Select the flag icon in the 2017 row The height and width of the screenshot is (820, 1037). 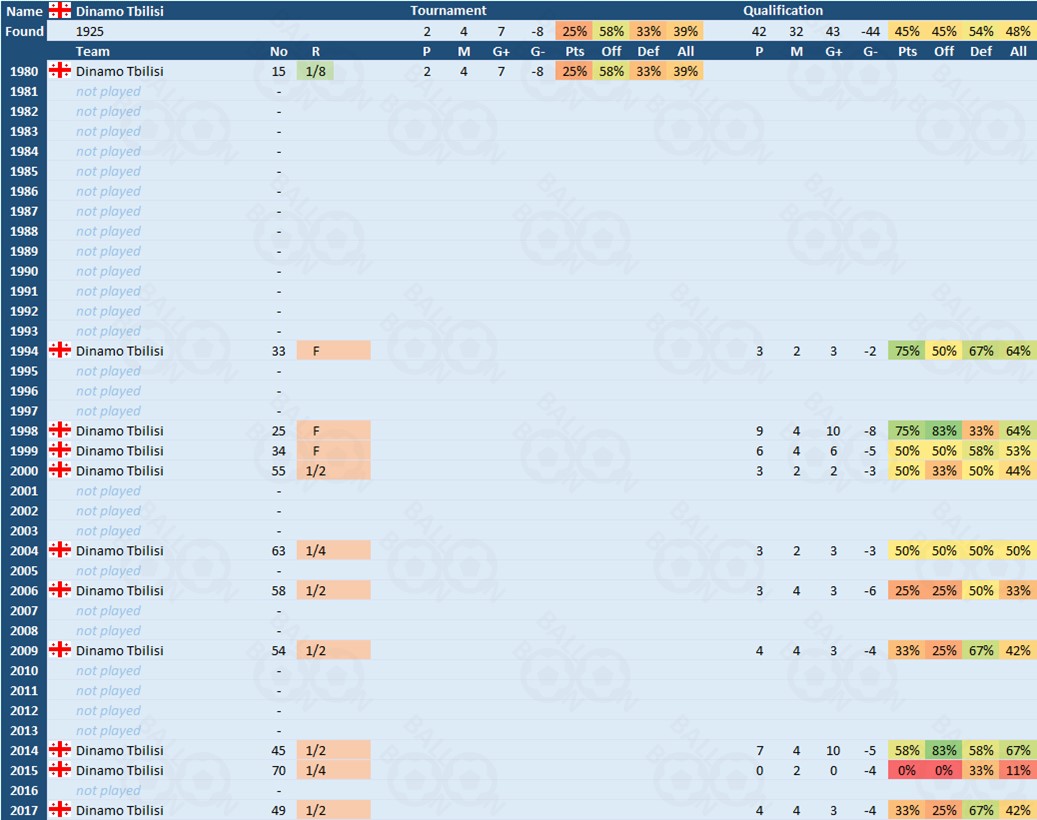tap(60, 810)
